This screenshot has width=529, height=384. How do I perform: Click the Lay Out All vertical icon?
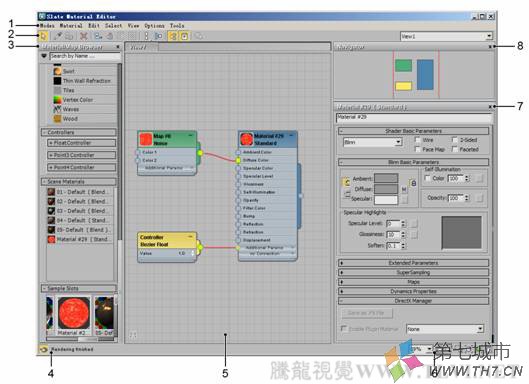(x=146, y=36)
